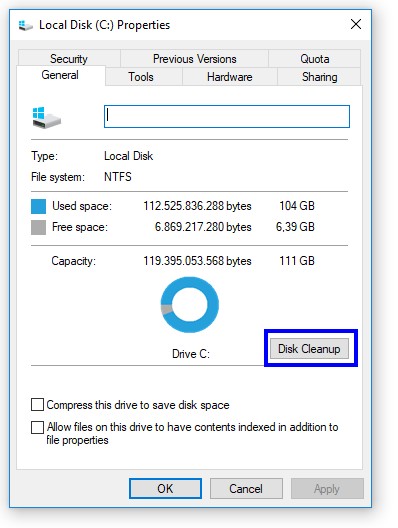Open the Hardware tab

click(230, 77)
